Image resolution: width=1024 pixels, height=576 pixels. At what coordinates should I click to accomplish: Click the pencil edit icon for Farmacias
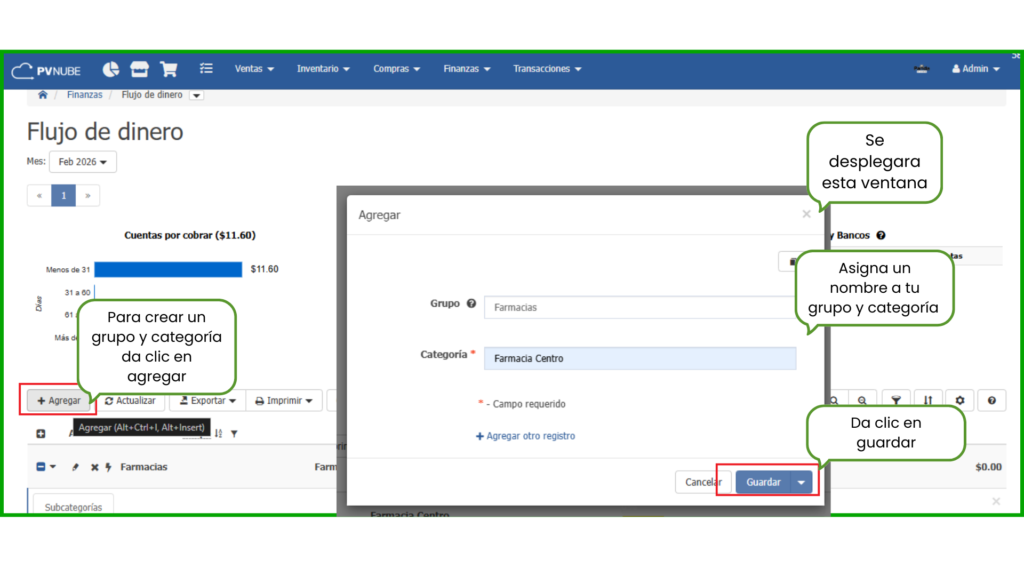click(76, 467)
